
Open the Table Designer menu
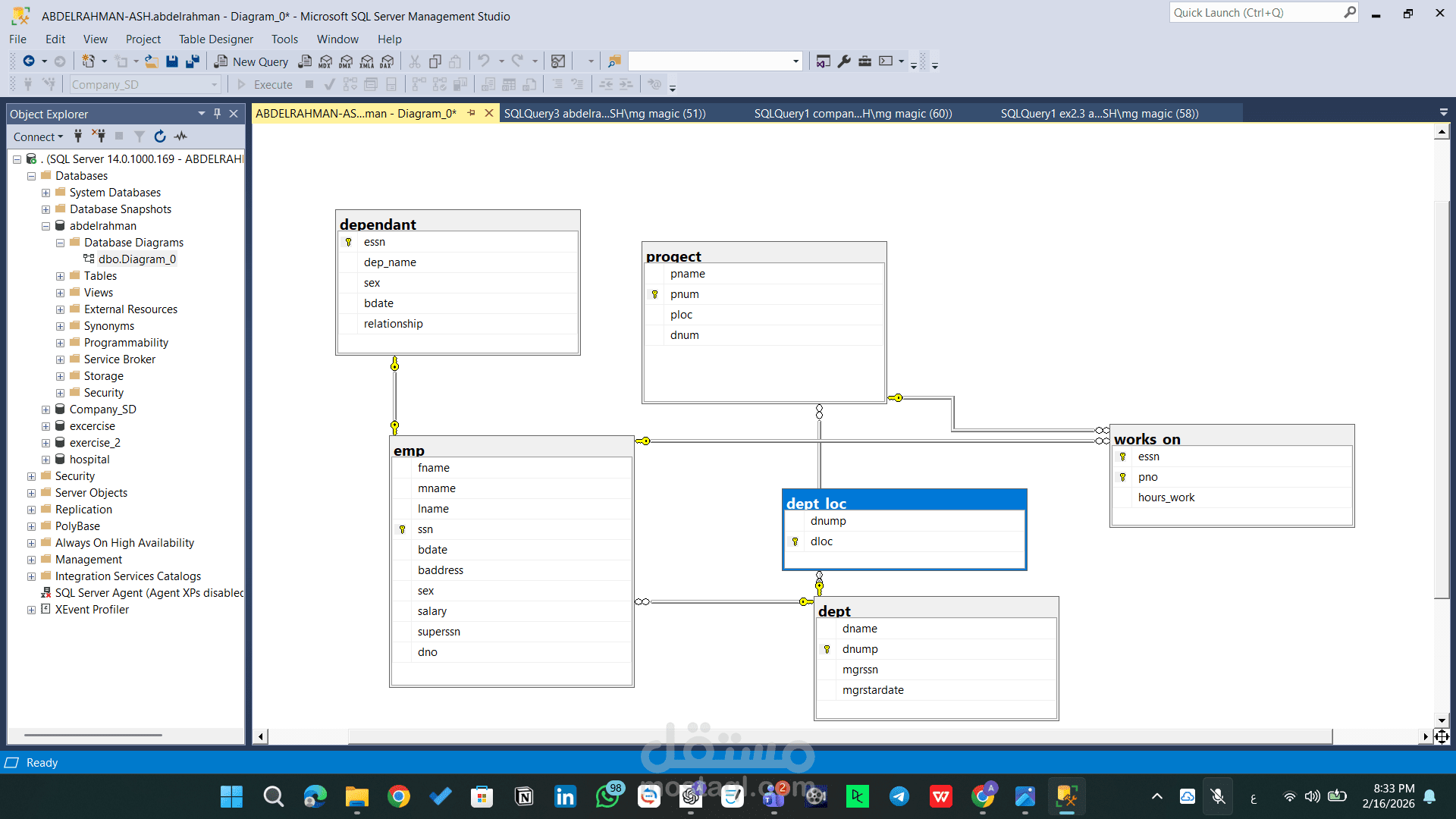[215, 39]
